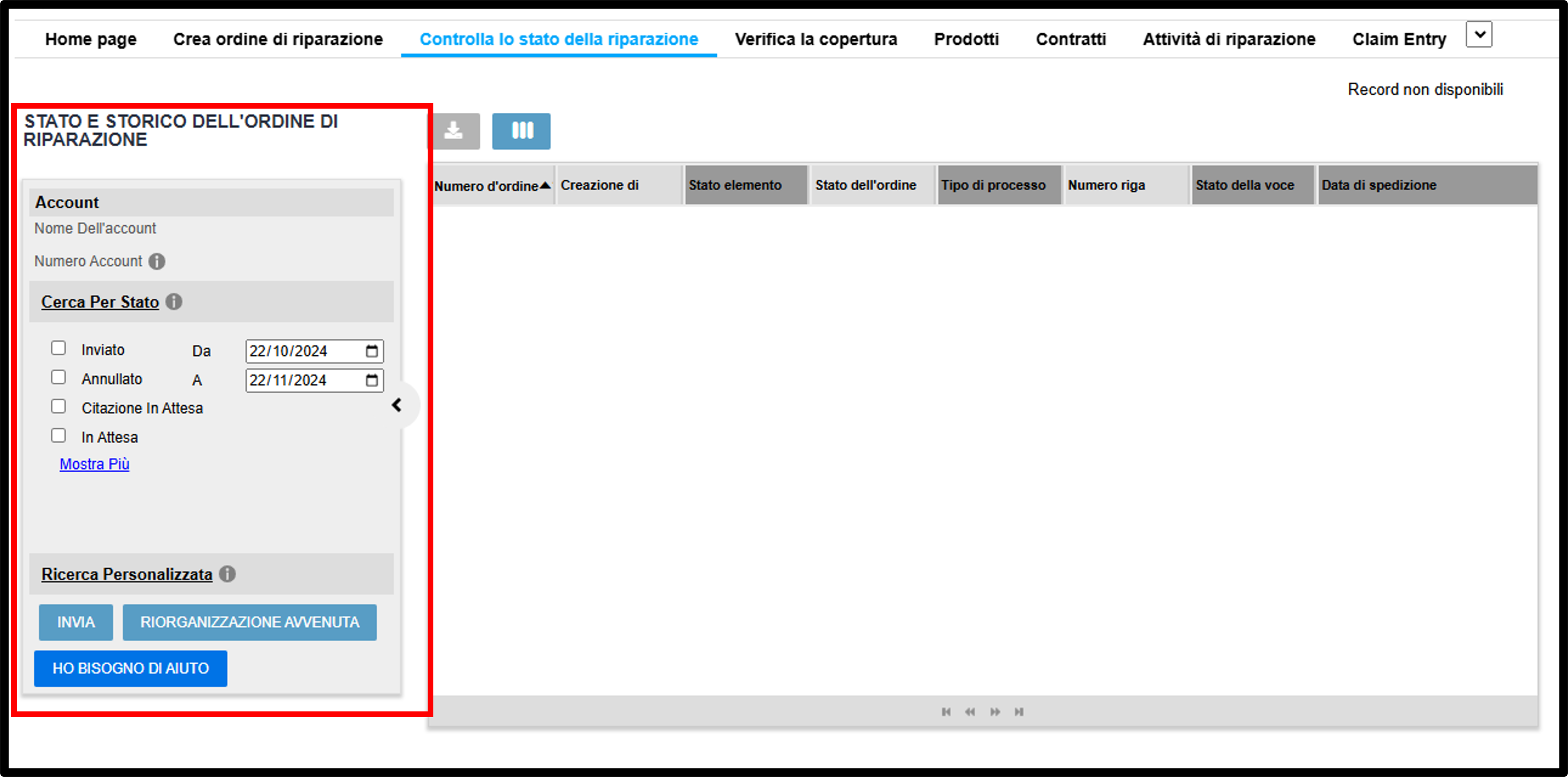Open the more tabs dropdown arrow
The width and height of the screenshot is (1568, 777).
coord(1479,35)
